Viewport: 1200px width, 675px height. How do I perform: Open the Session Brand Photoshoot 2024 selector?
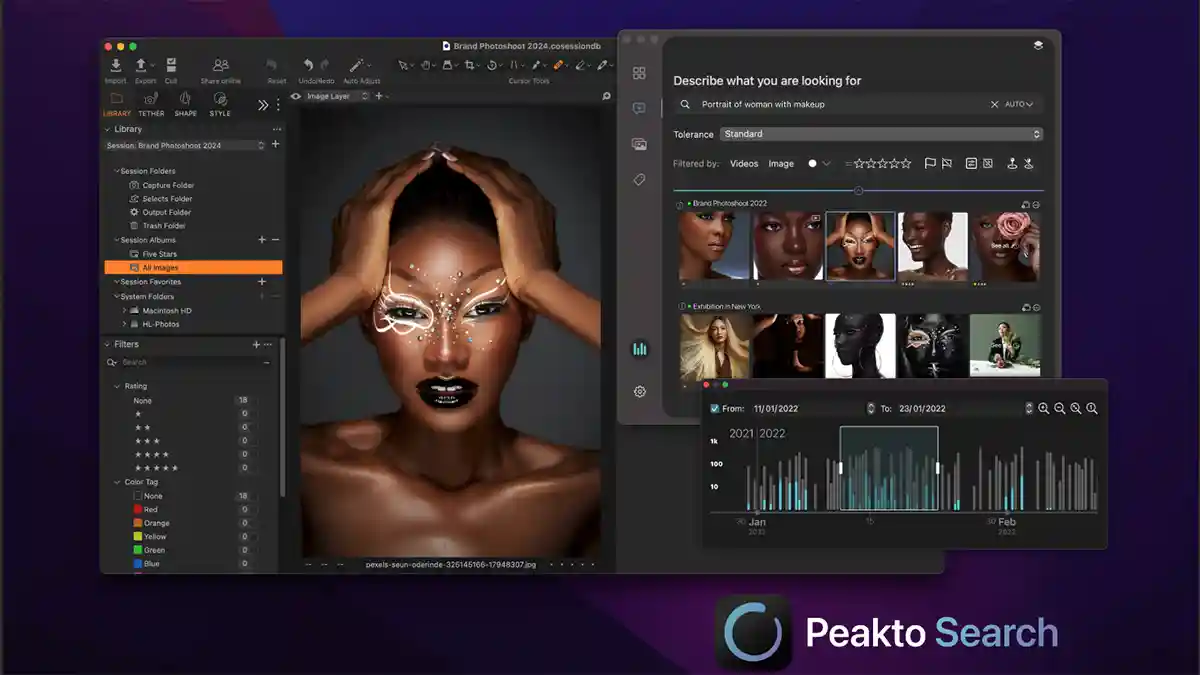click(186, 145)
